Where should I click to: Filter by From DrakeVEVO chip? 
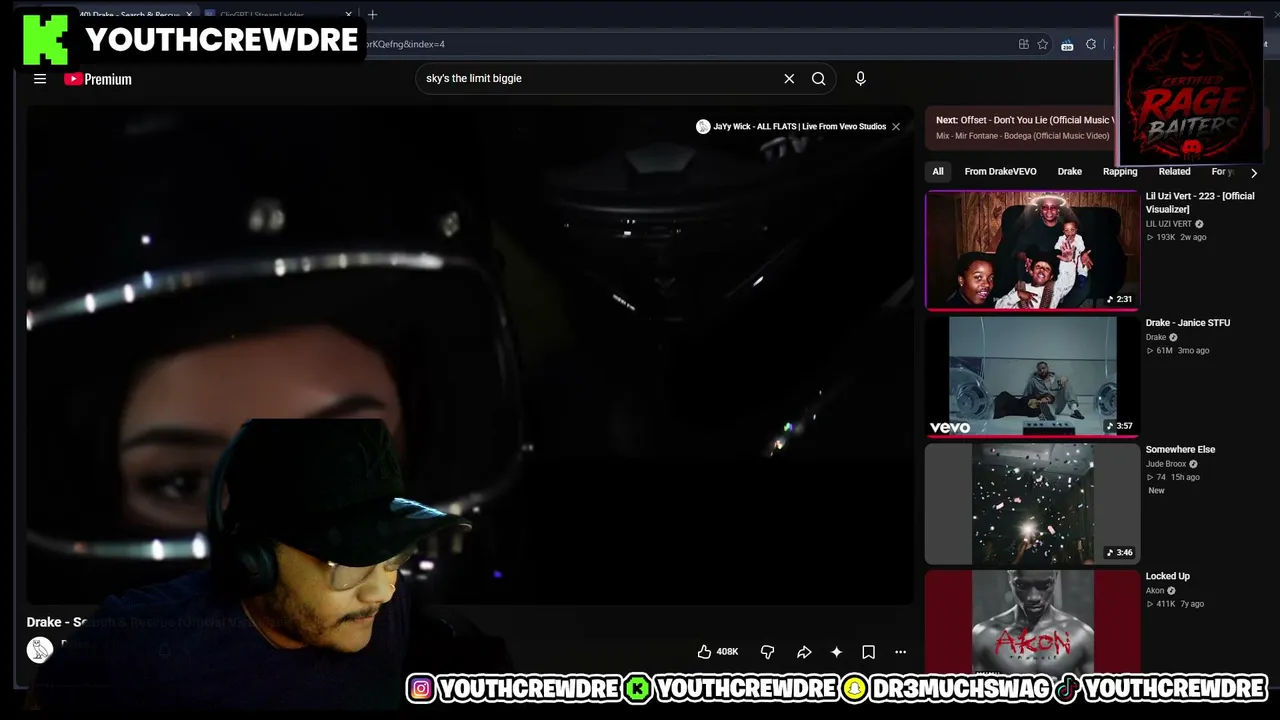1000,172
